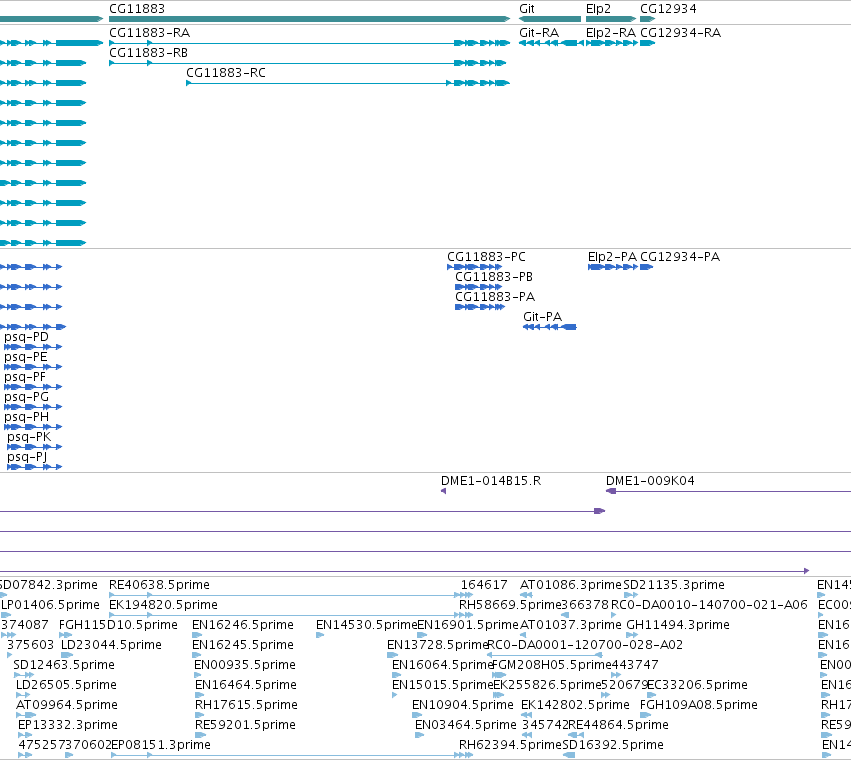
Task: Click the 164617 EST label
Action: point(484,585)
